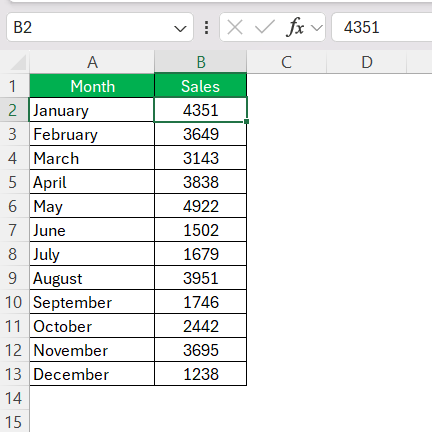Select column A header
432x432 pixels.
pos(92,62)
